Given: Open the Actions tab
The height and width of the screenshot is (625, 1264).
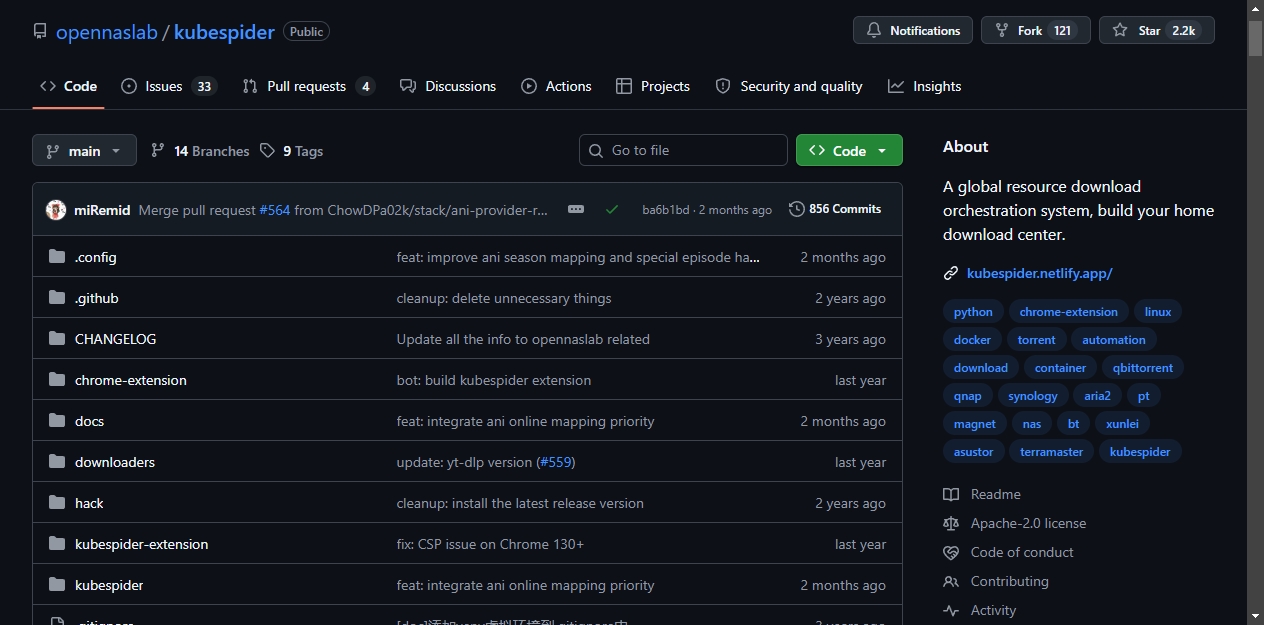Looking at the screenshot, I should point(556,86).
